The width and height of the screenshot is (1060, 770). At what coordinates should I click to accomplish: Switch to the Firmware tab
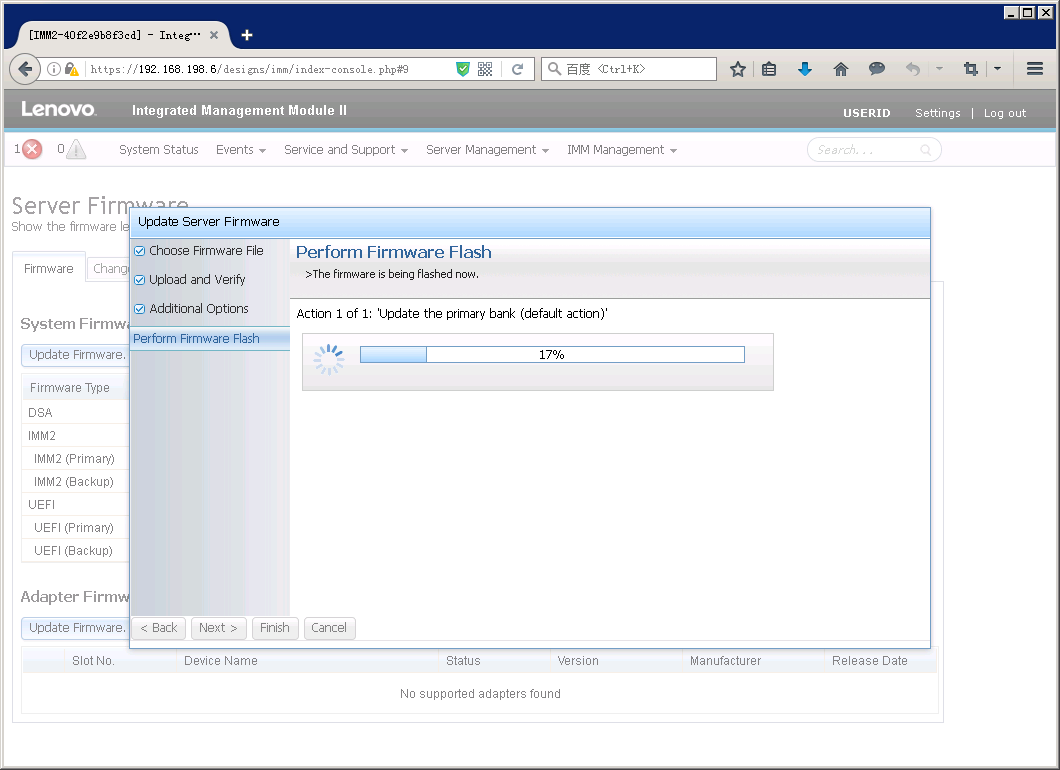[49, 269]
